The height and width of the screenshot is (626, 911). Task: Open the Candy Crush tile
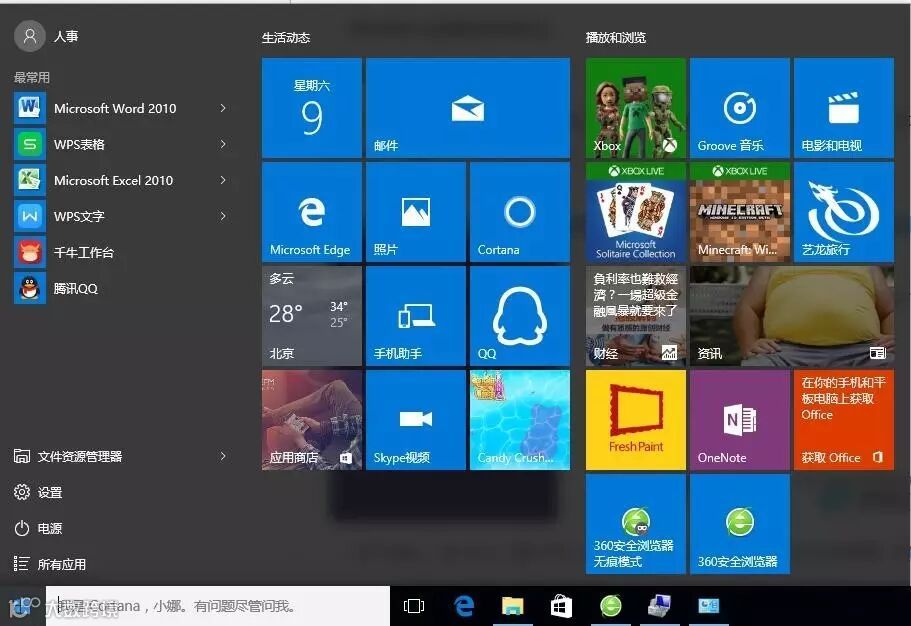[x=519, y=420]
